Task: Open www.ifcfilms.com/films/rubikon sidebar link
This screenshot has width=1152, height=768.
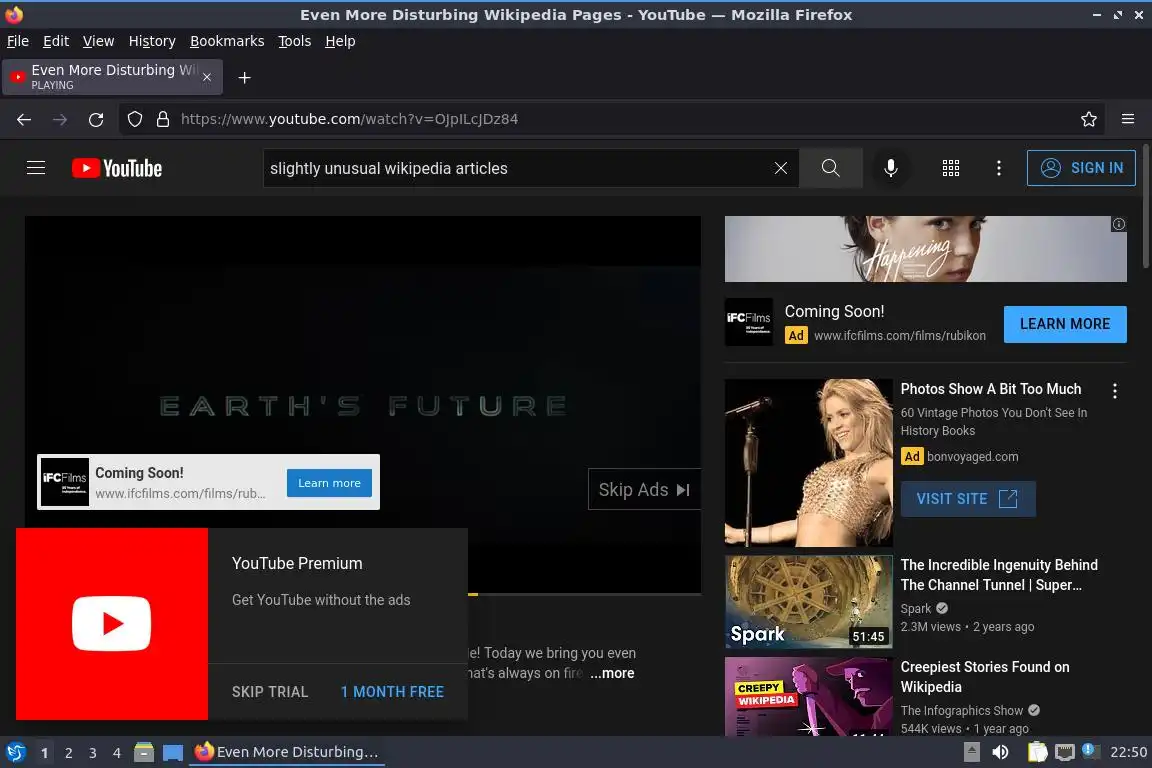Action: [899, 335]
